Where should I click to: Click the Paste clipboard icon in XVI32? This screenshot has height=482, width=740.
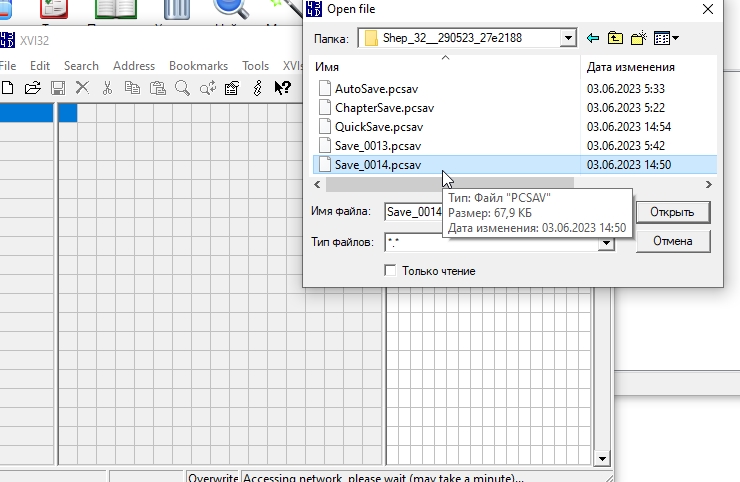(x=158, y=88)
